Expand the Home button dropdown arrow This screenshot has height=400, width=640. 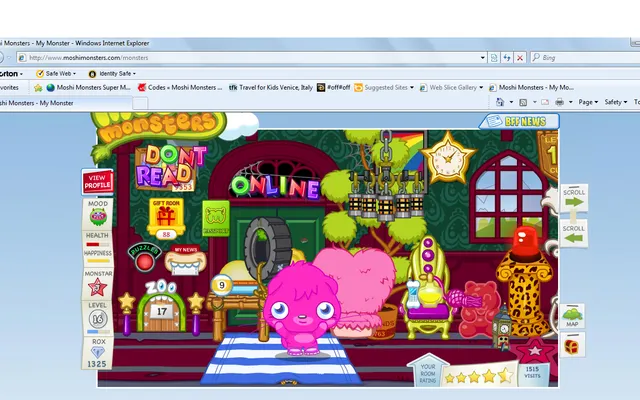click(x=511, y=102)
